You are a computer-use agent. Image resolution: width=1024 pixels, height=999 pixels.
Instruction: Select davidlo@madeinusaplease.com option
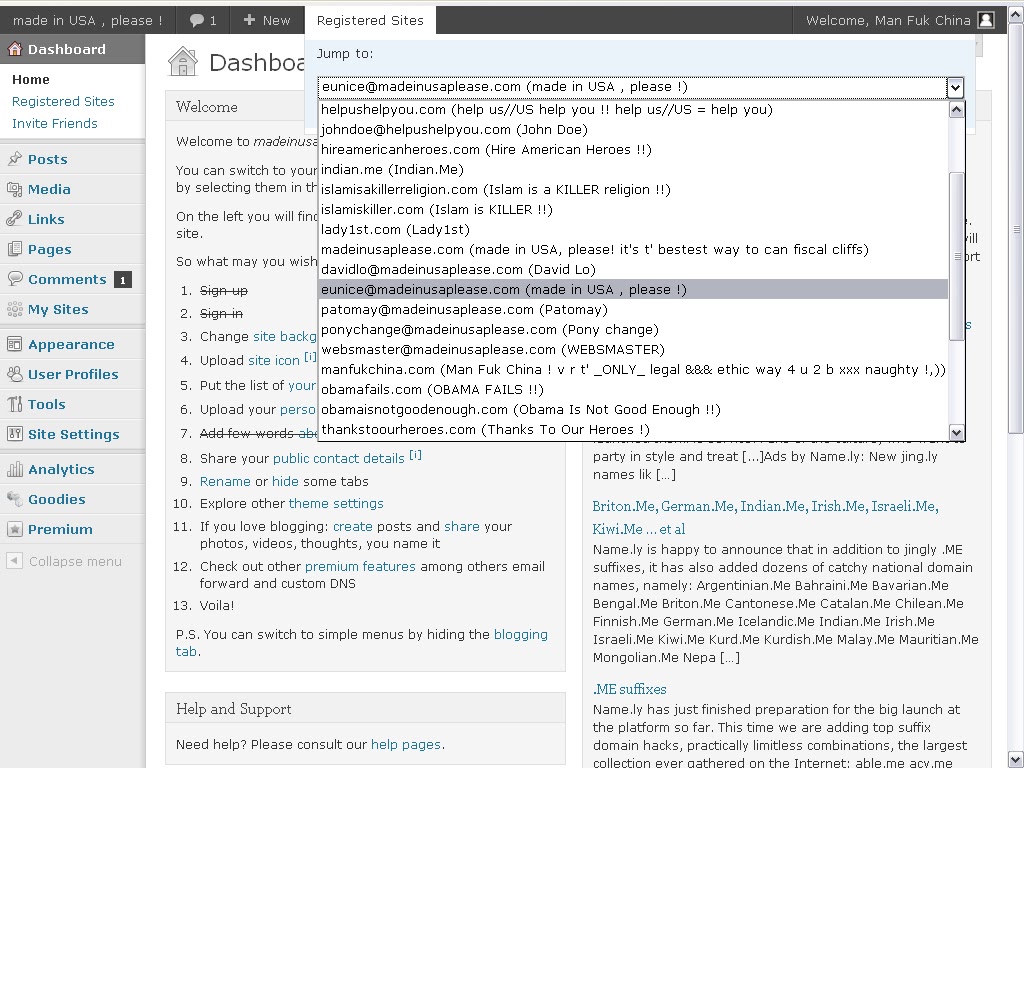coord(633,270)
